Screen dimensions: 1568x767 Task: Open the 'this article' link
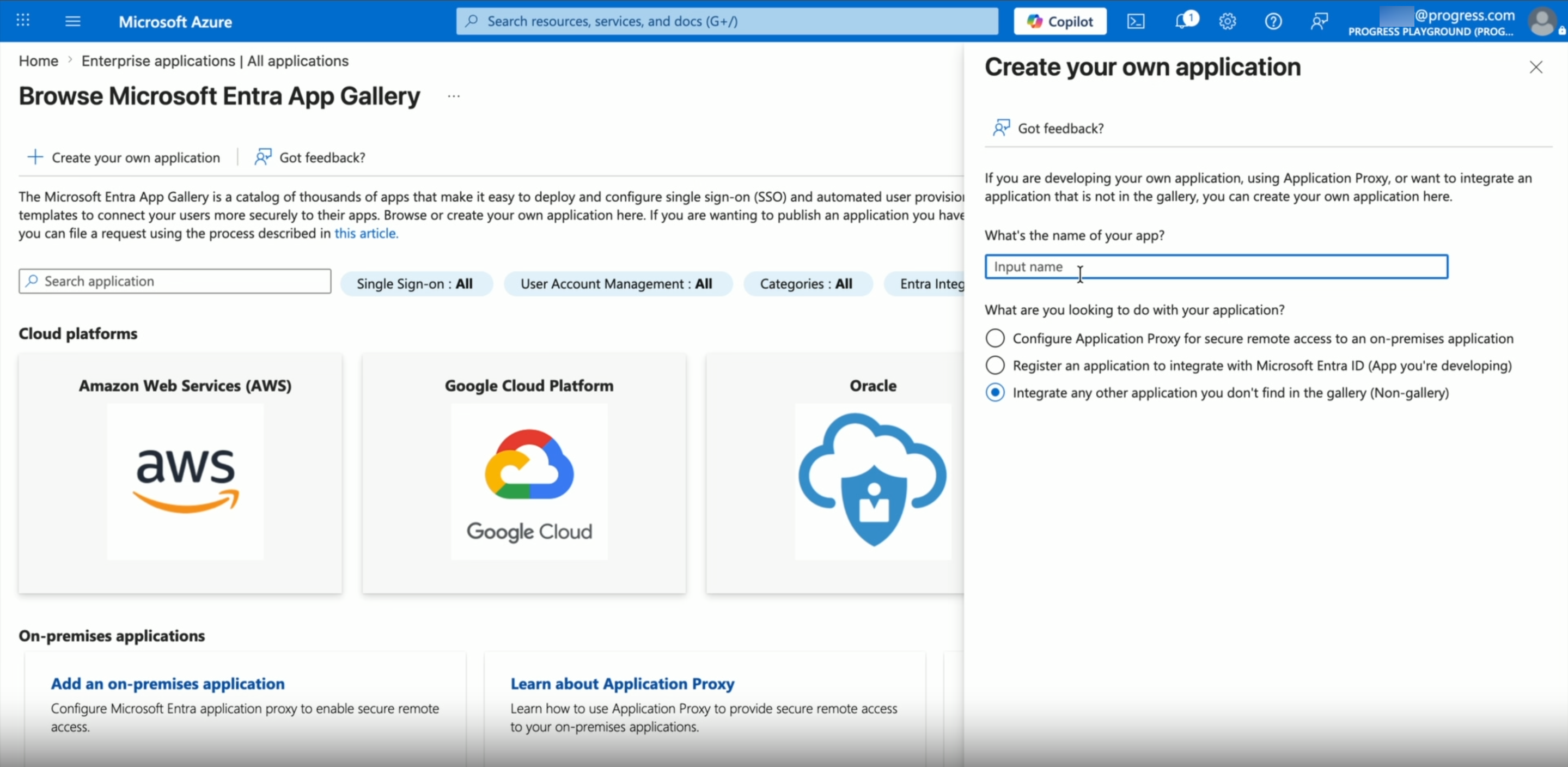[366, 233]
